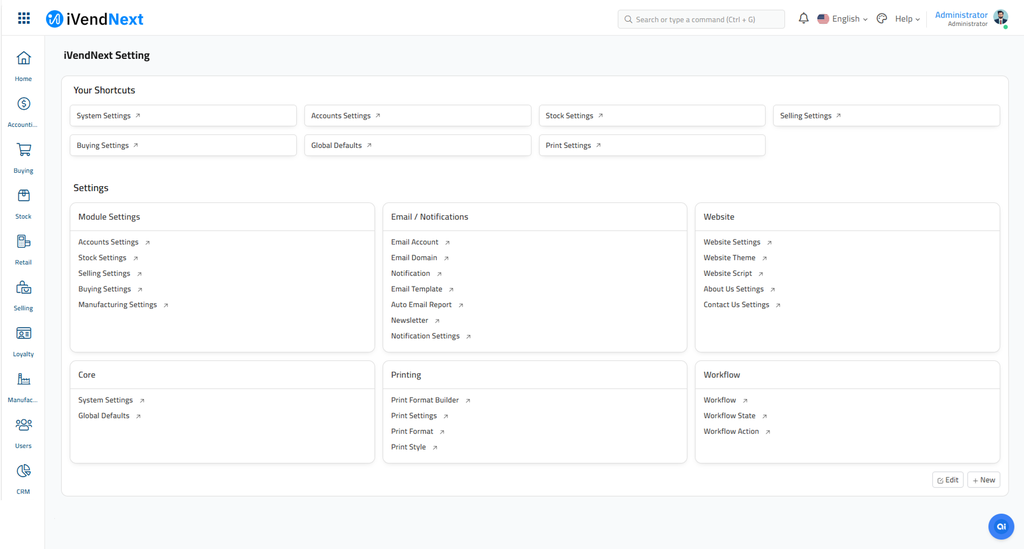Open the Notification Settings link
This screenshot has width=1024, height=549.
click(425, 336)
